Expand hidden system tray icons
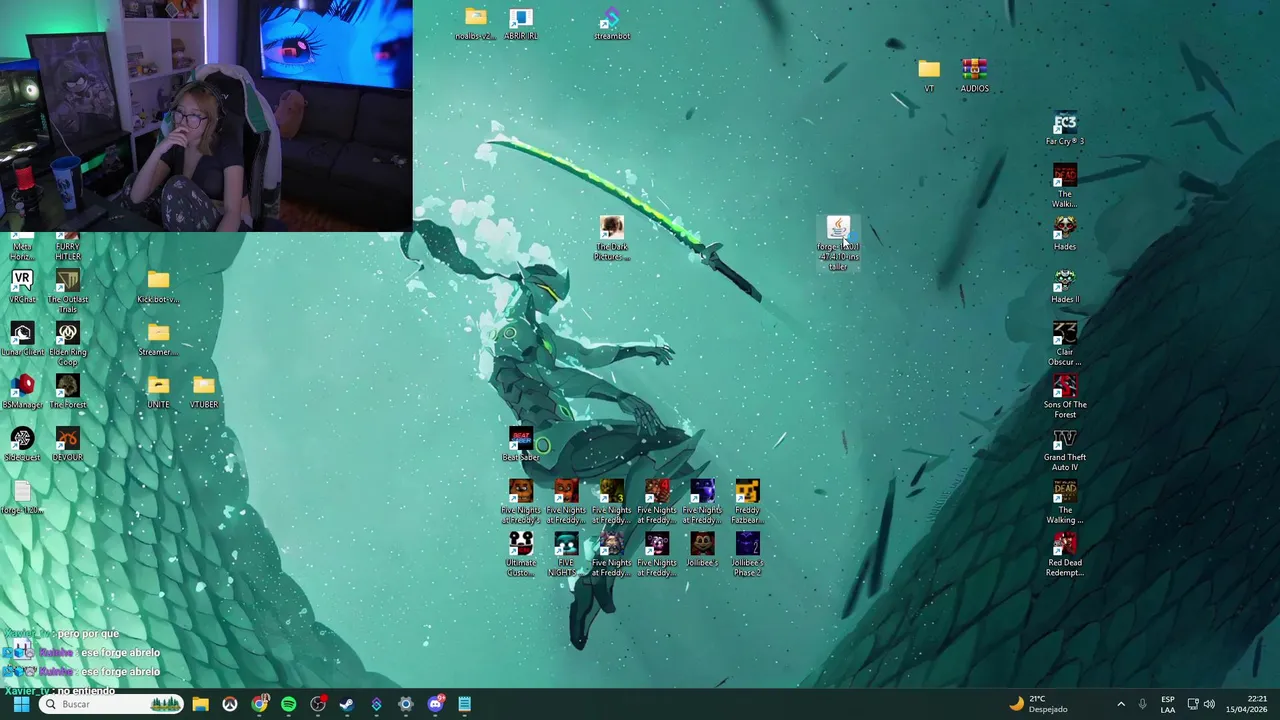 pos(1121,704)
